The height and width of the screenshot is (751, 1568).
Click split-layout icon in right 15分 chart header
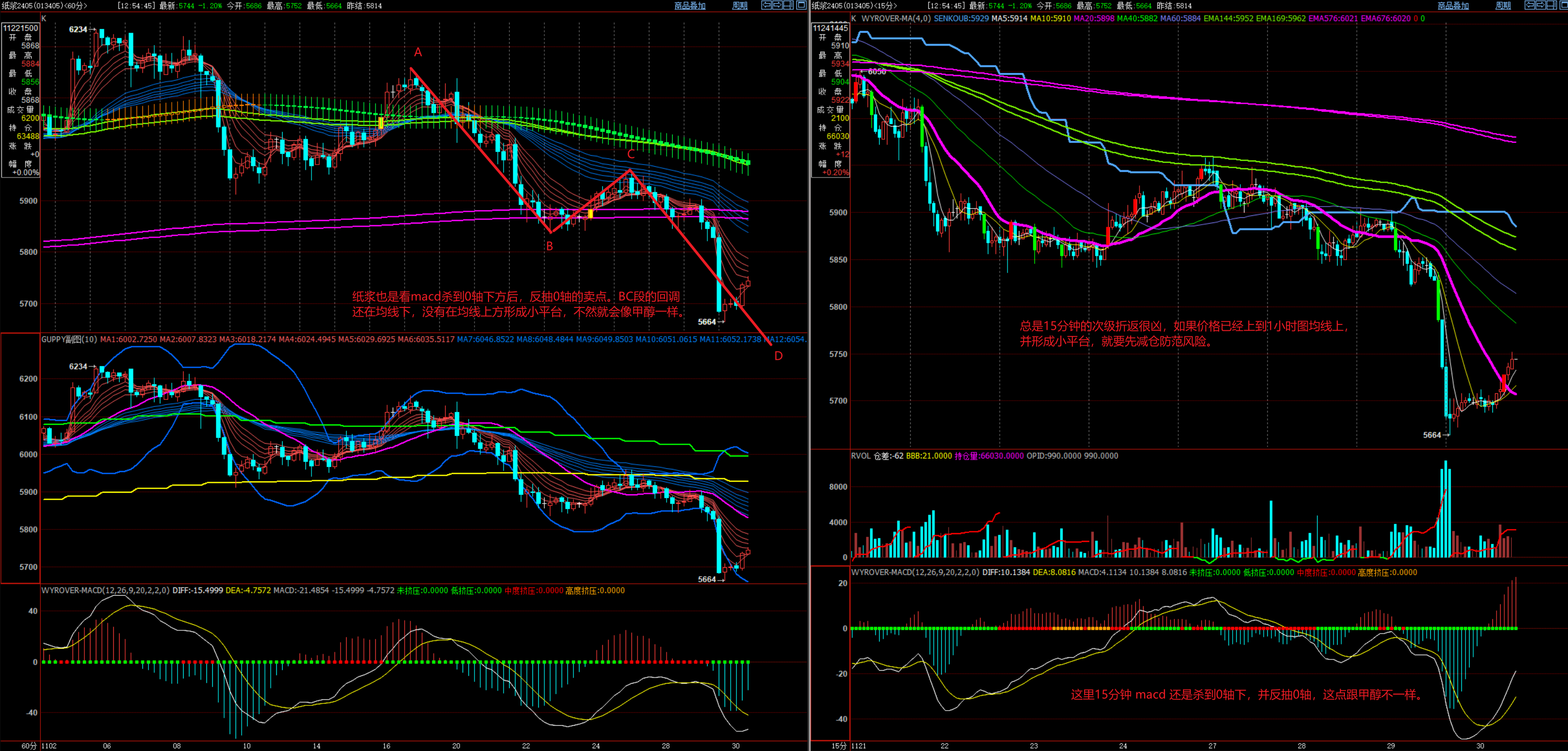(1552, 5)
